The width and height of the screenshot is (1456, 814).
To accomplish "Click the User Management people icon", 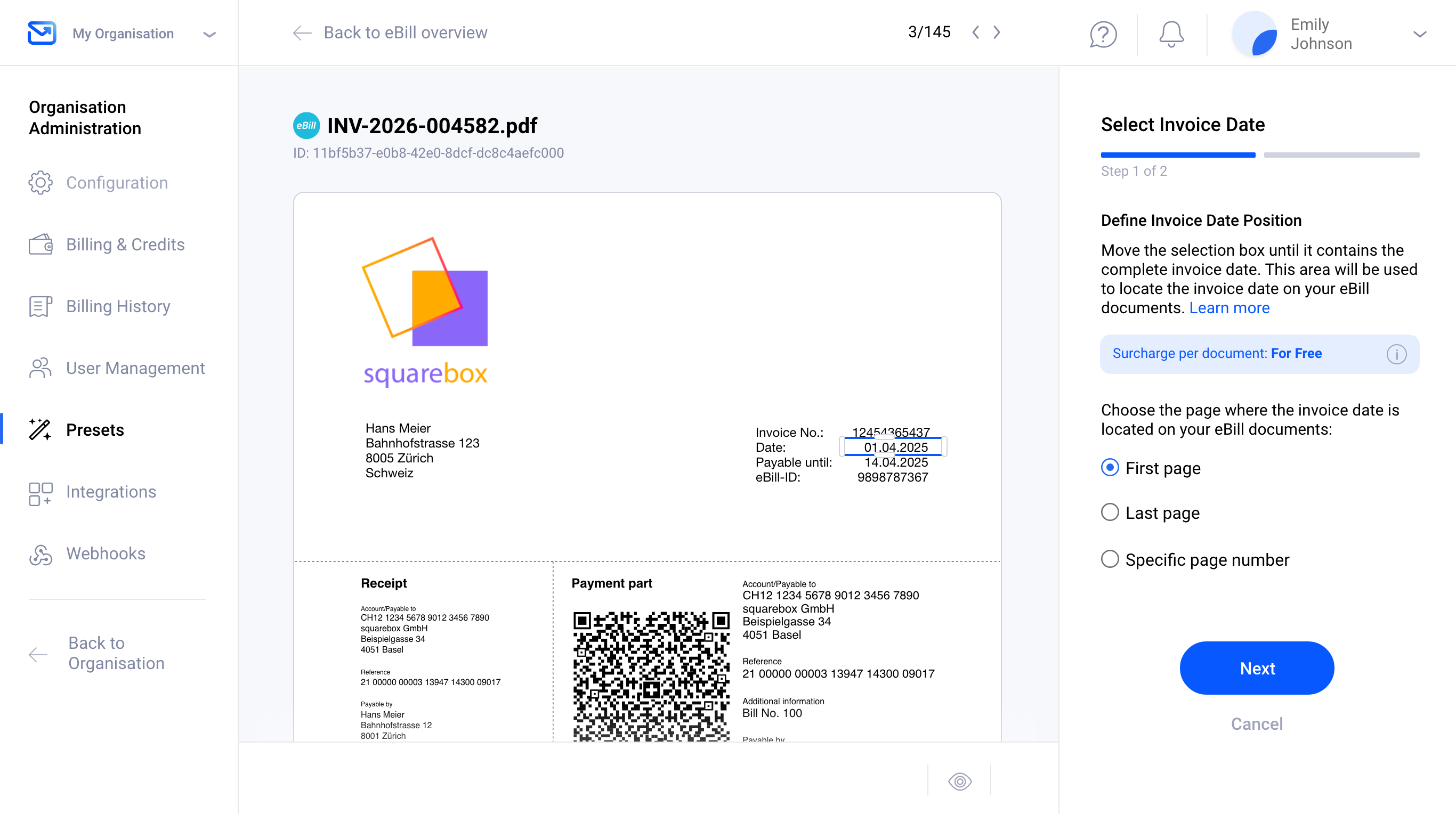I will pos(41,368).
